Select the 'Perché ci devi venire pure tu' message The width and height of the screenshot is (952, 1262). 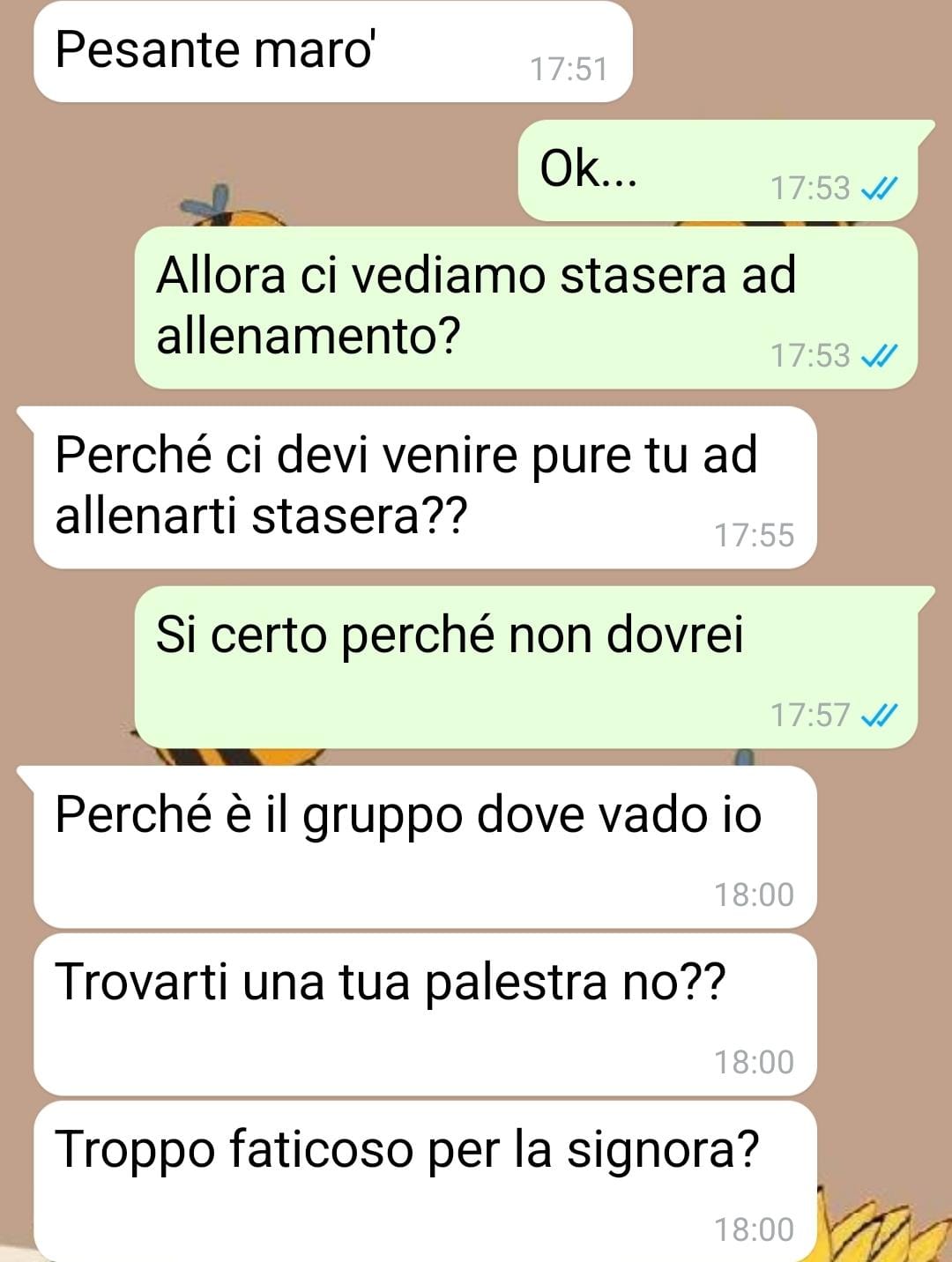point(425,487)
